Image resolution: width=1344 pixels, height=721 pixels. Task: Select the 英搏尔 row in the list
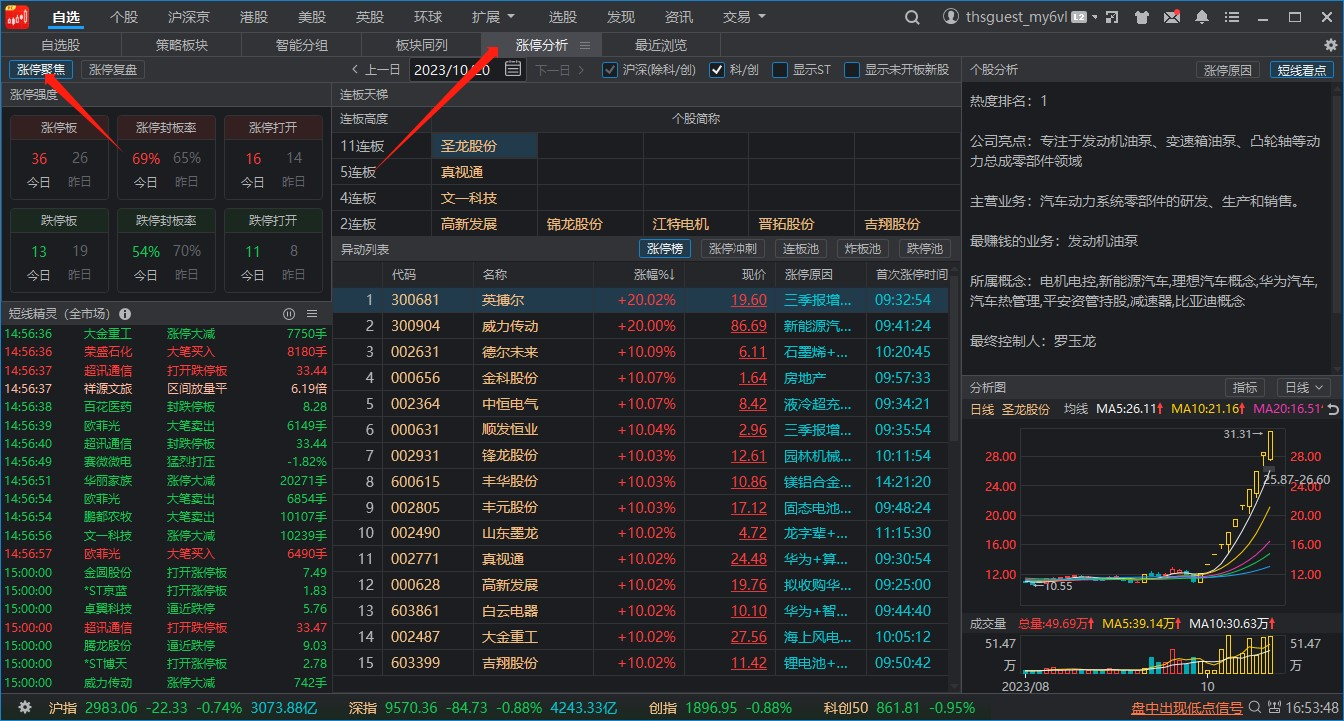pyautogui.click(x=640, y=300)
